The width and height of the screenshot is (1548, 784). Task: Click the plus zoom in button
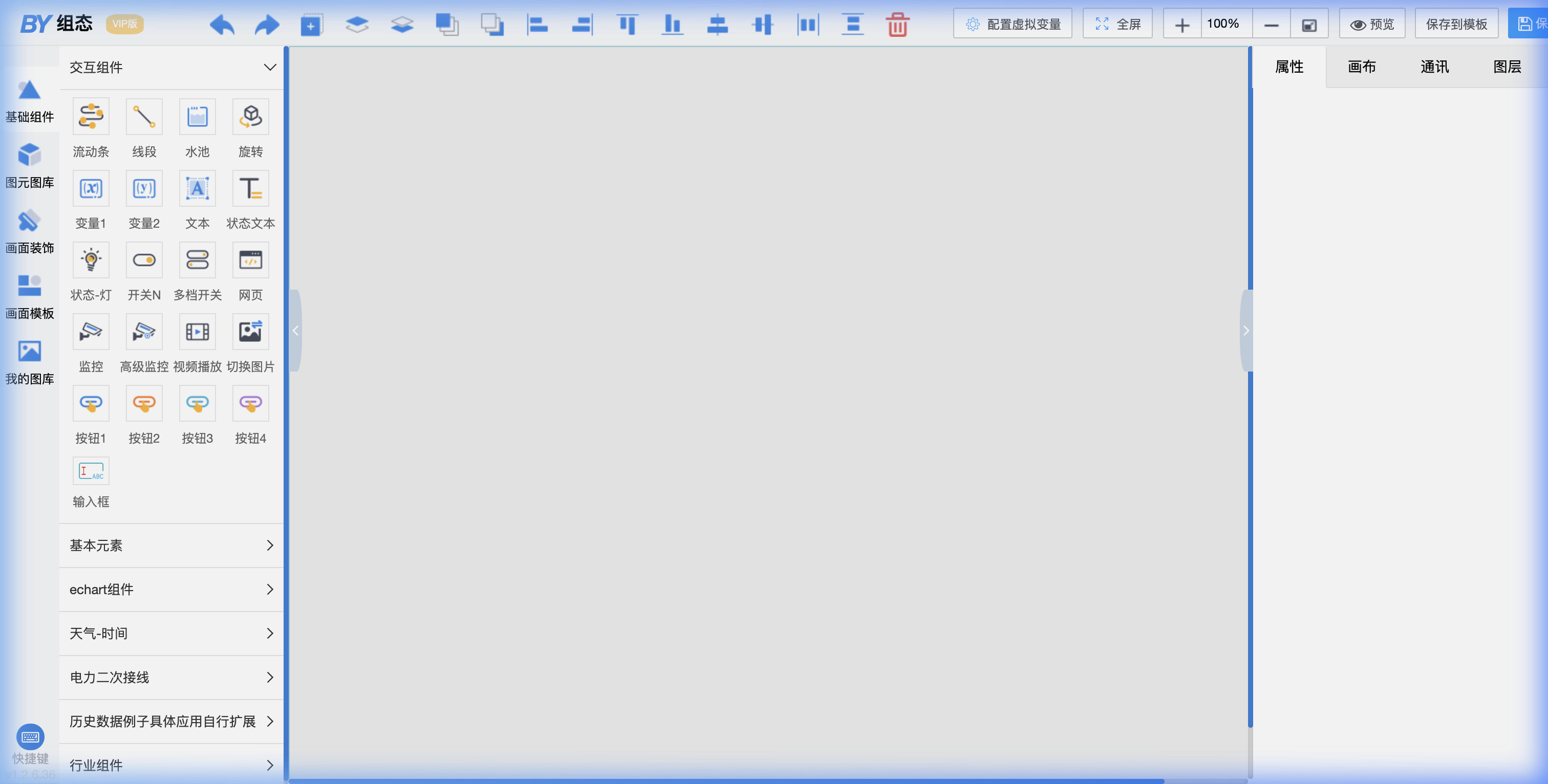point(1182,25)
